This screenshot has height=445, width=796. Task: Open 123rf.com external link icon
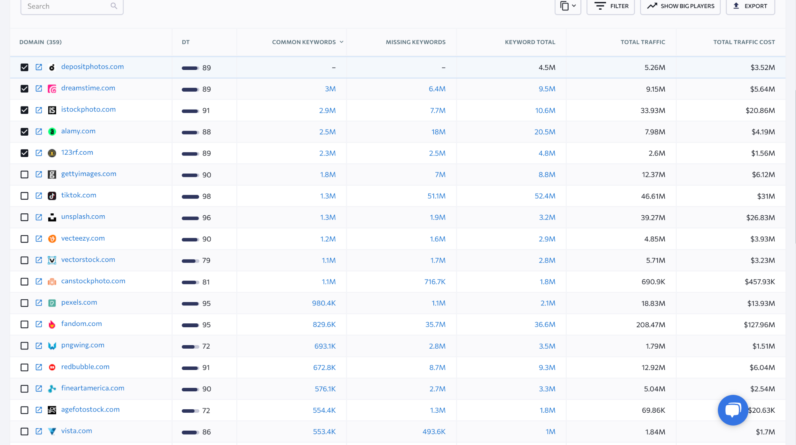(39, 153)
